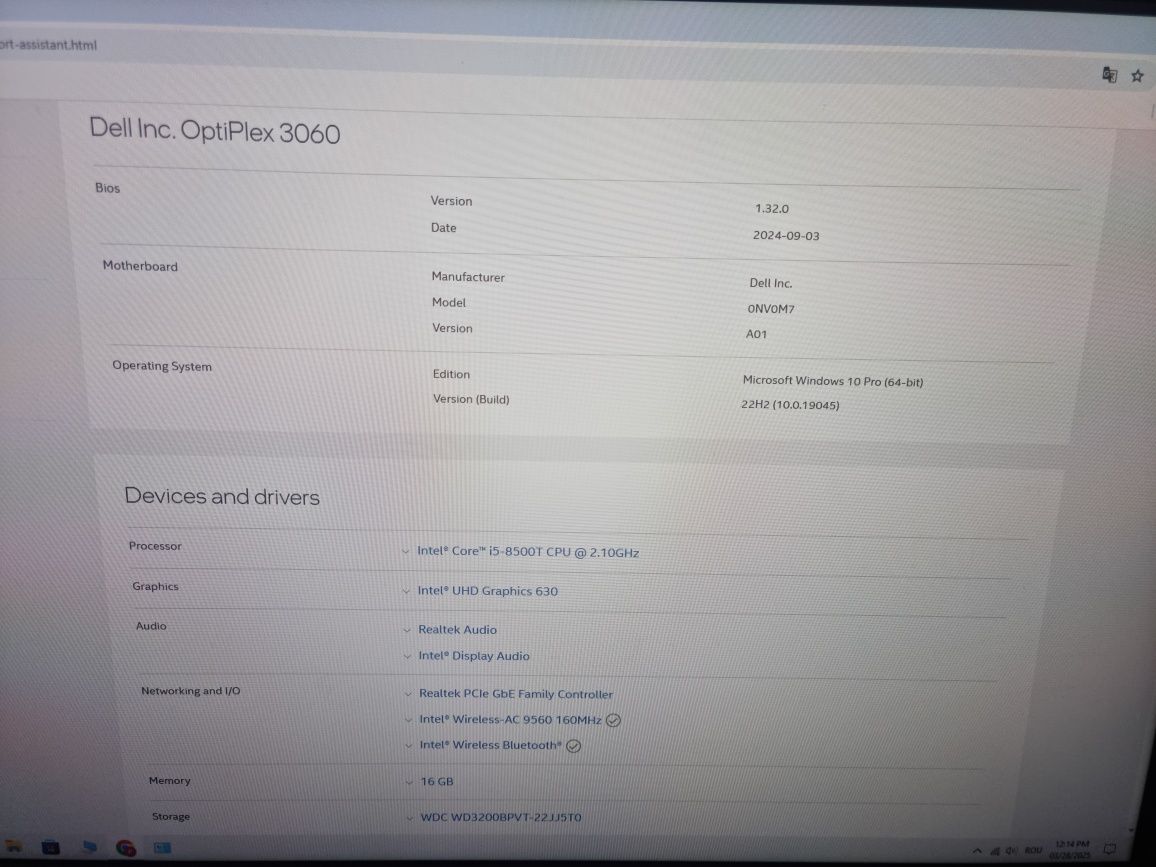Open Intel Display Audio link
The height and width of the screenshot is (867, 1156).
pos(473,656)
